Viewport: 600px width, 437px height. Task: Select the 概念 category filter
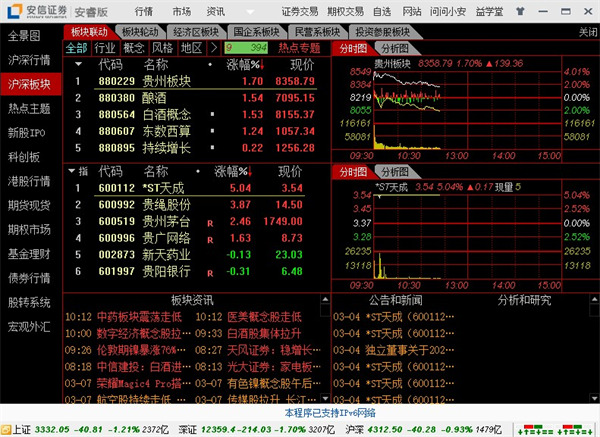point(134,48)
